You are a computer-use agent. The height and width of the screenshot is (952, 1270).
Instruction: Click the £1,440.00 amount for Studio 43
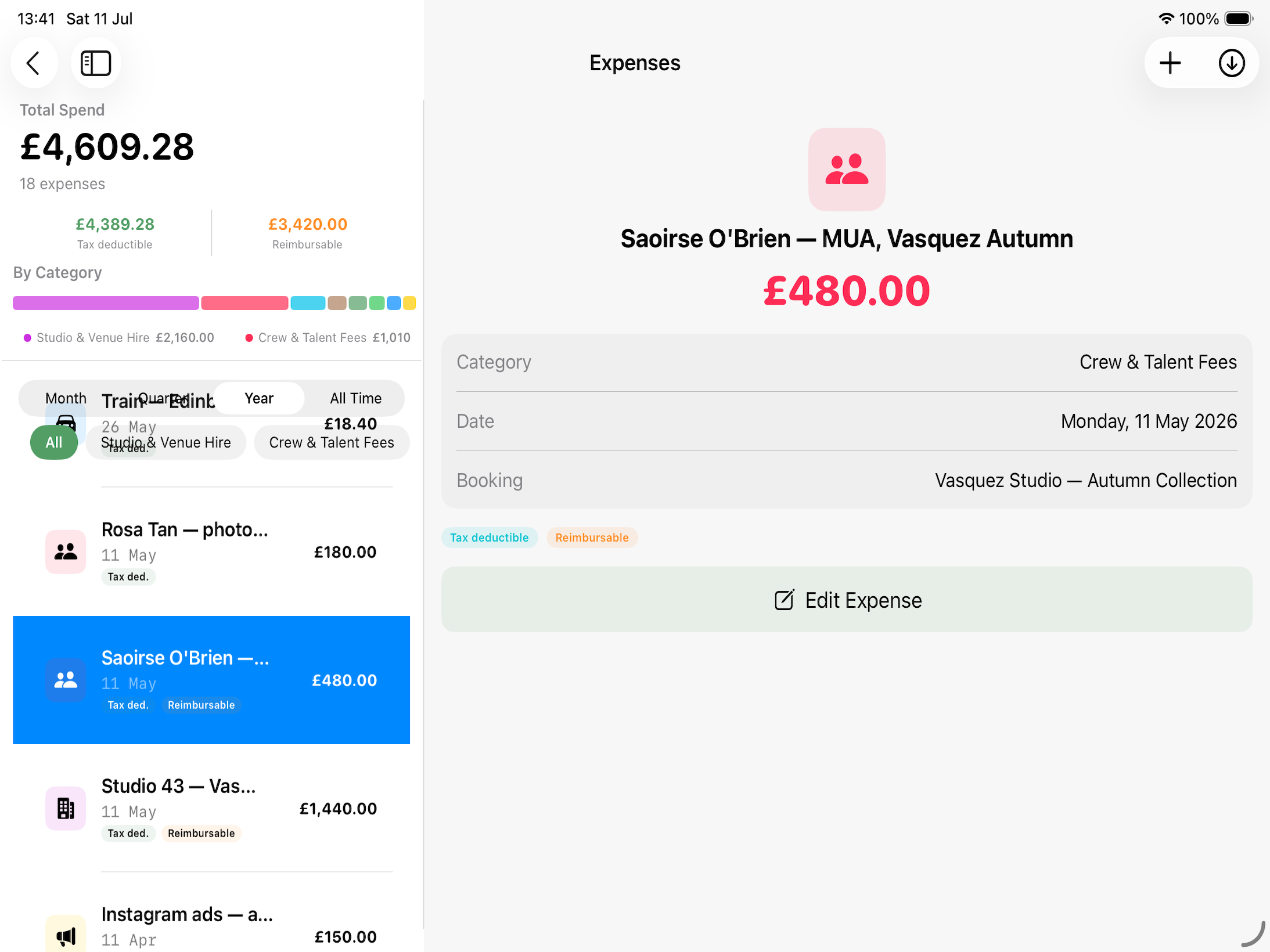(338, 809)
